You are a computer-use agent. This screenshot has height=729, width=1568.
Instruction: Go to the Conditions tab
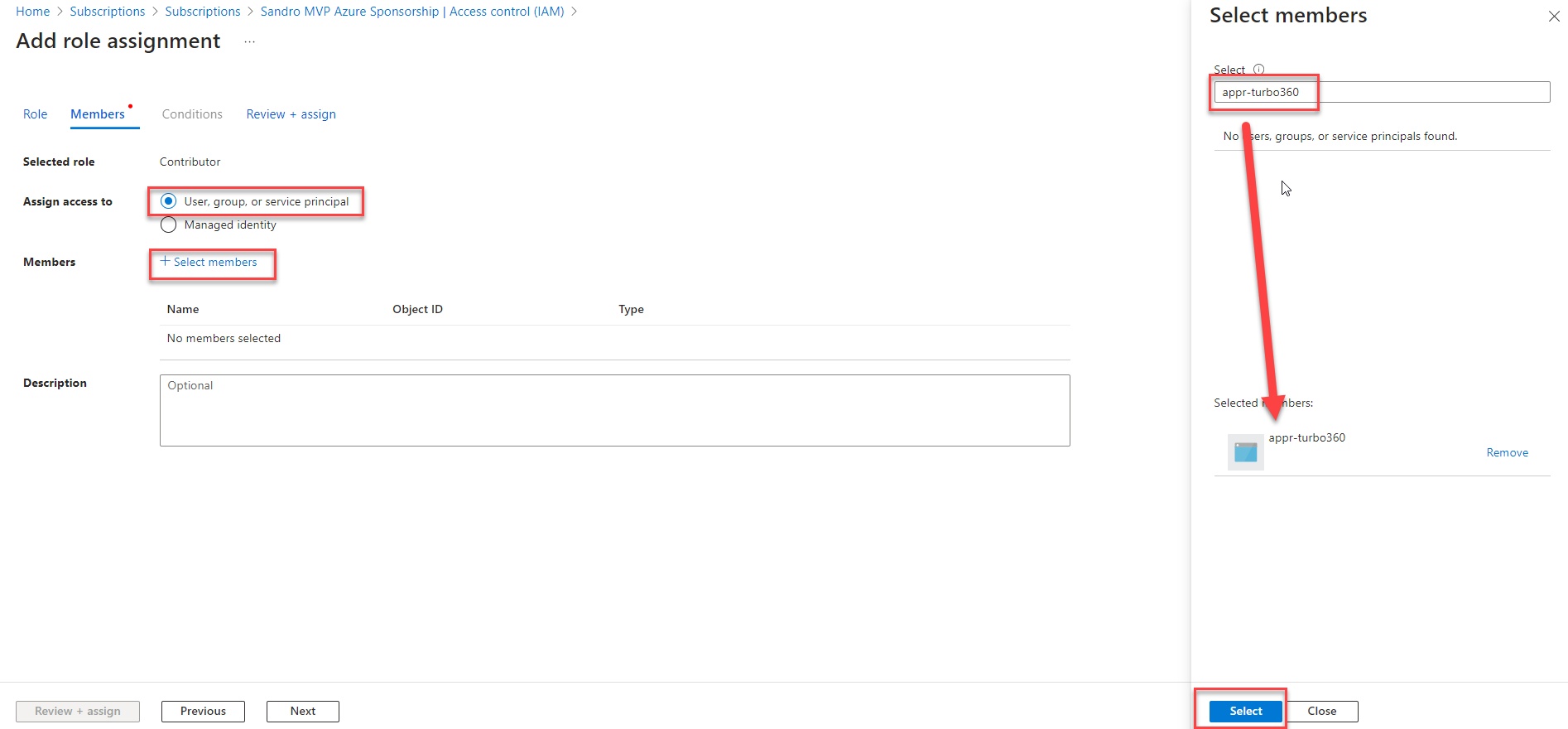click(x=192, y=114)
